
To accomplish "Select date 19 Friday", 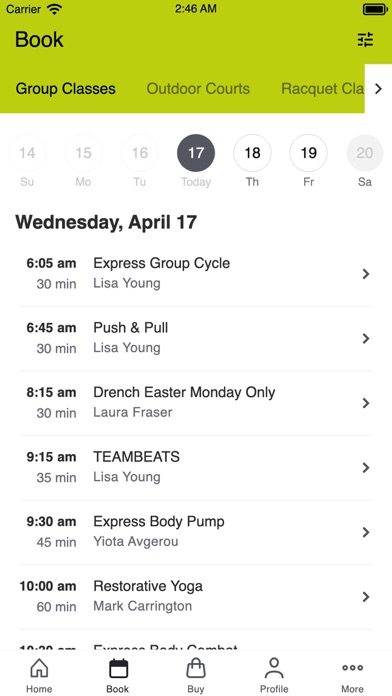I will (x=309, y=153).
